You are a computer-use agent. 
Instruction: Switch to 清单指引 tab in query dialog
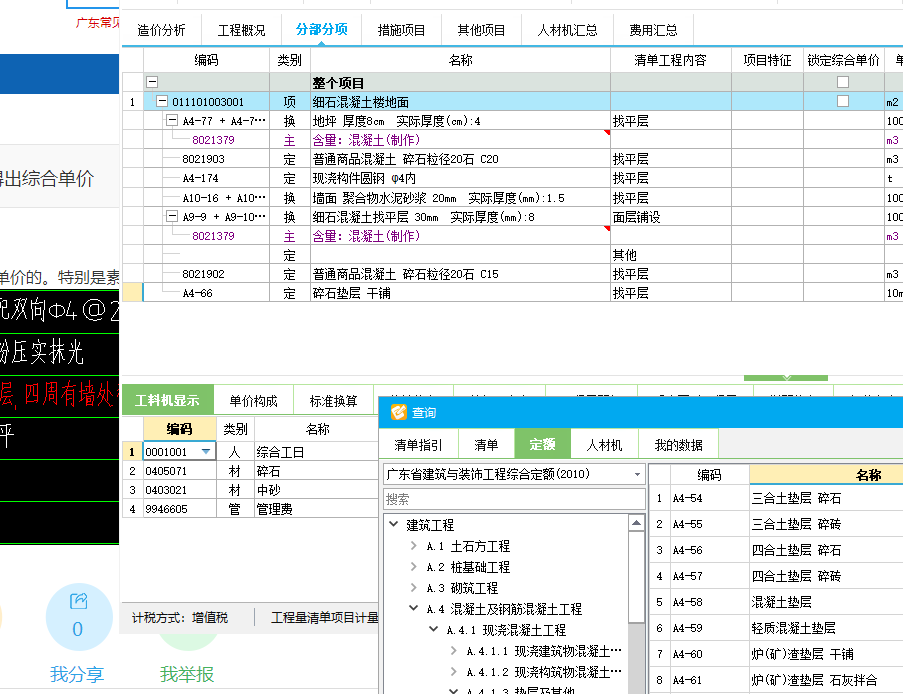coord(418,445)
